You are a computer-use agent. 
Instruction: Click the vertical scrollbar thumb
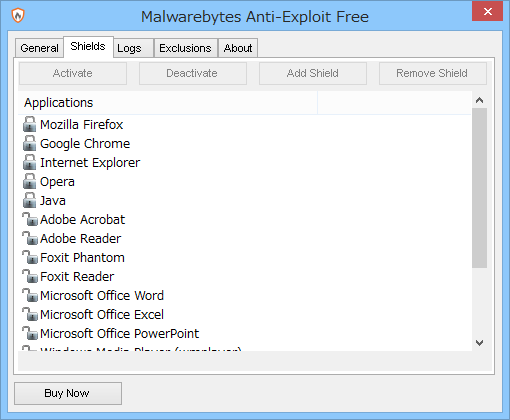click(480, 188)
